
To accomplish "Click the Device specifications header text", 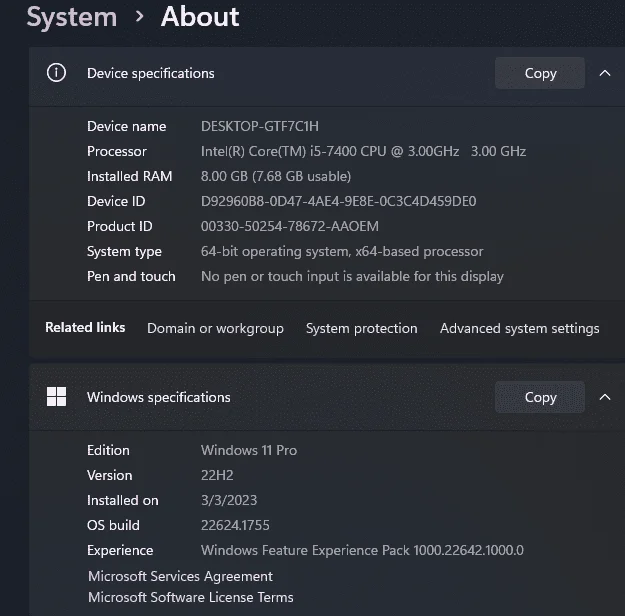I will coord(151,73).
